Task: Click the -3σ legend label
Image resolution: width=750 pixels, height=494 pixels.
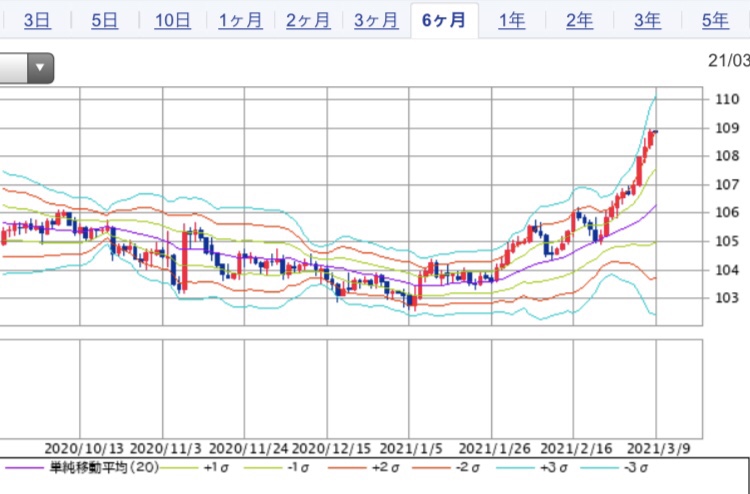Action: [636, 467]
